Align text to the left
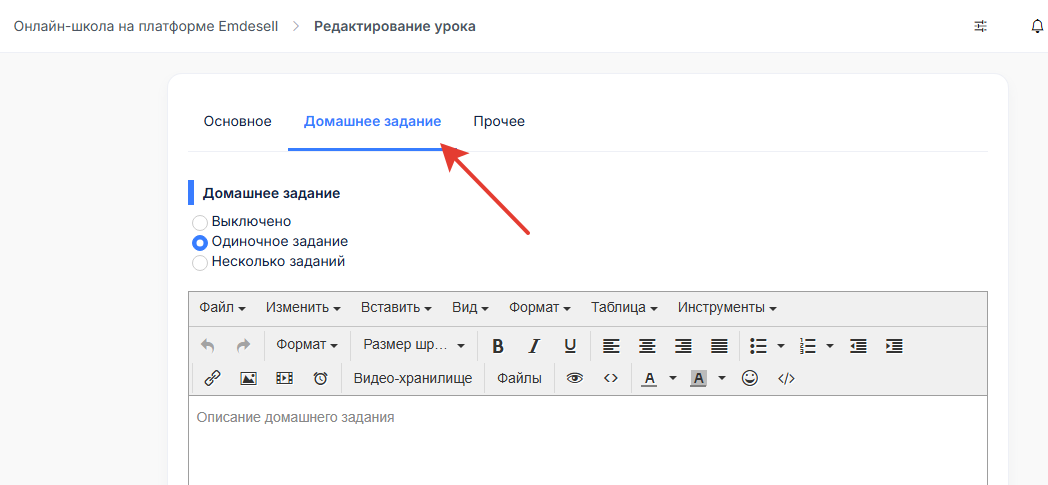The width and height of the screenshot is (1048, 485). (611, 345)
